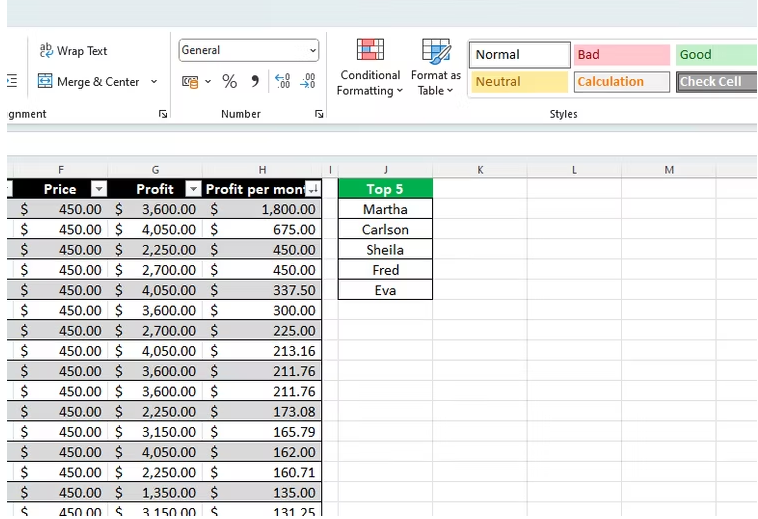Viewport: 758px width, 519px height.
Task: Click the Profit per month header cell
Action: point(262,189)
